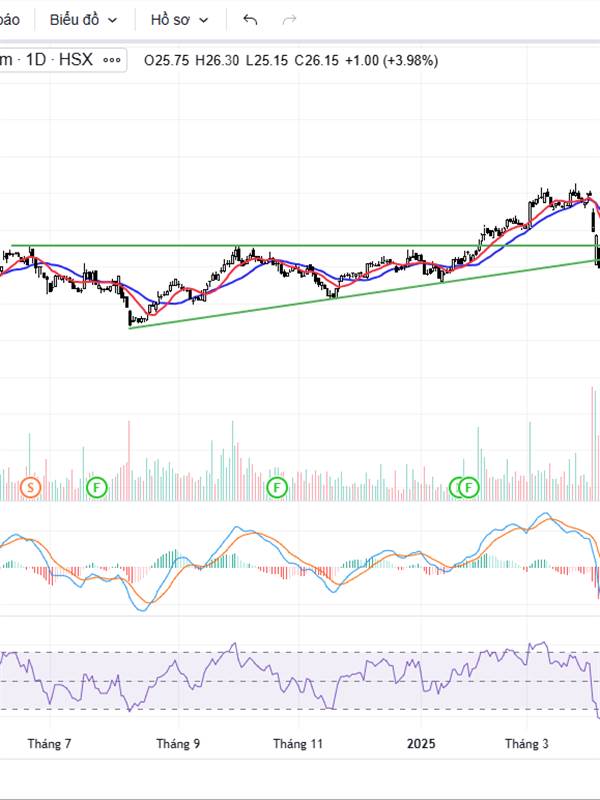
Task: Click the Tháng 3 time axis label
Action: [x=527, y=744]
